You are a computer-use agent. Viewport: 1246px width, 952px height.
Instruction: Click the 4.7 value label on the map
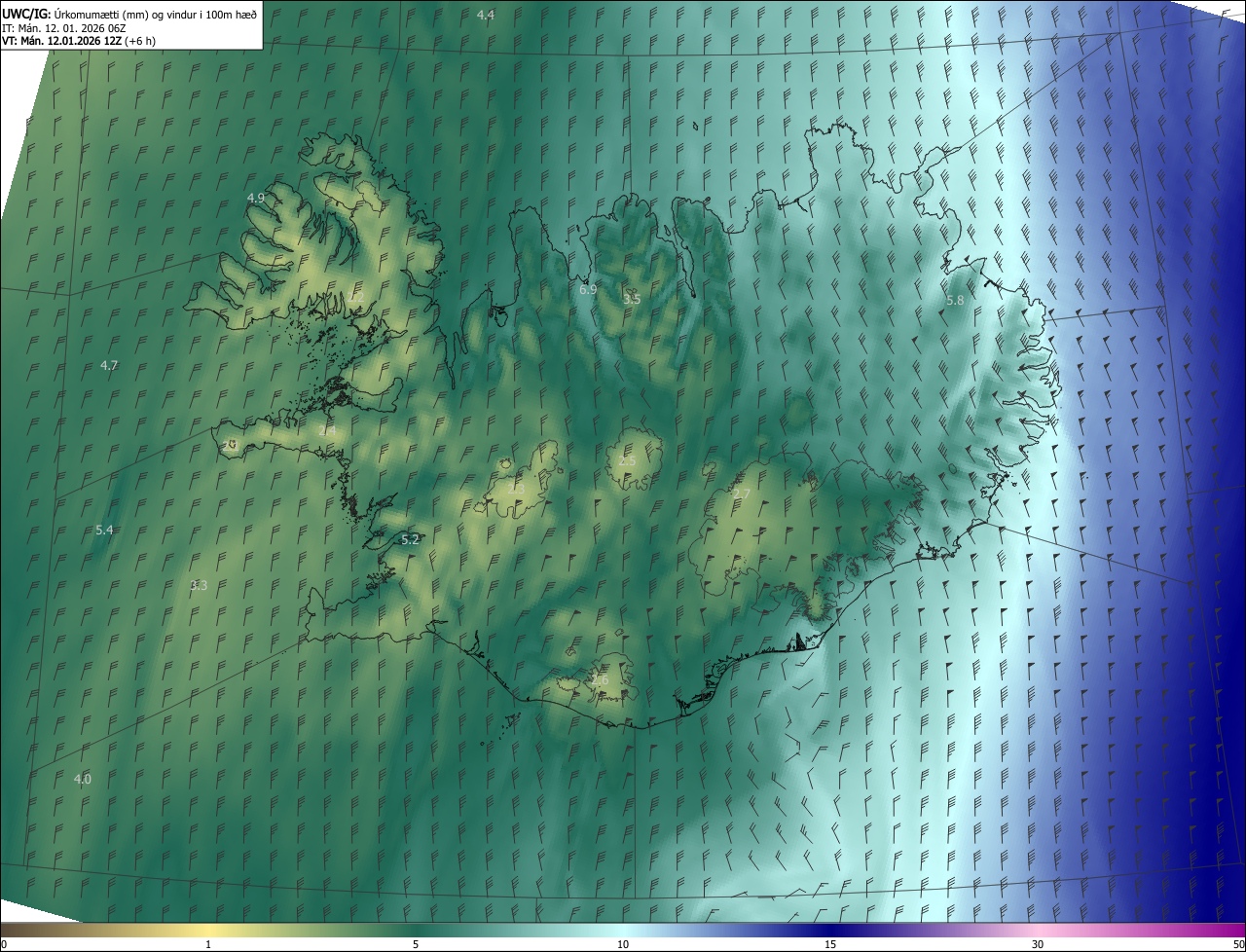tap(109, 366)
